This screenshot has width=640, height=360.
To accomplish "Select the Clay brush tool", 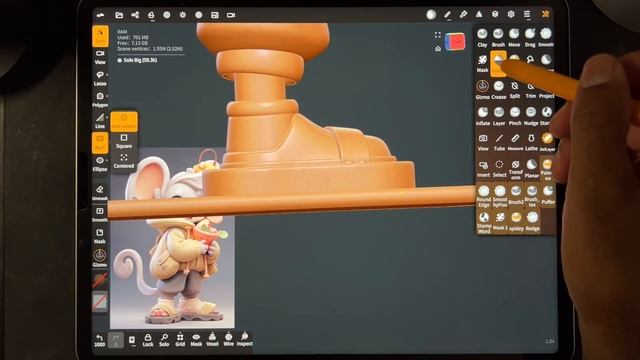I will click(482, 38).
